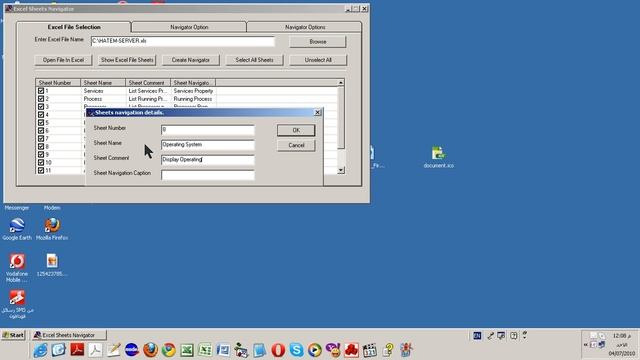Toggle the checkbox for sheet number 8
This screenshot has height=360, width=640.
pos(41,147)
